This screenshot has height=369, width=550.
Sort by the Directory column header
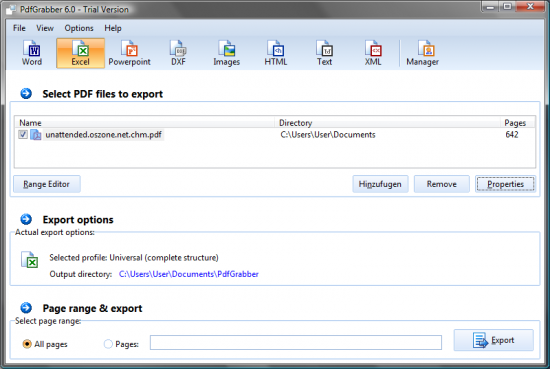(388, 123)
